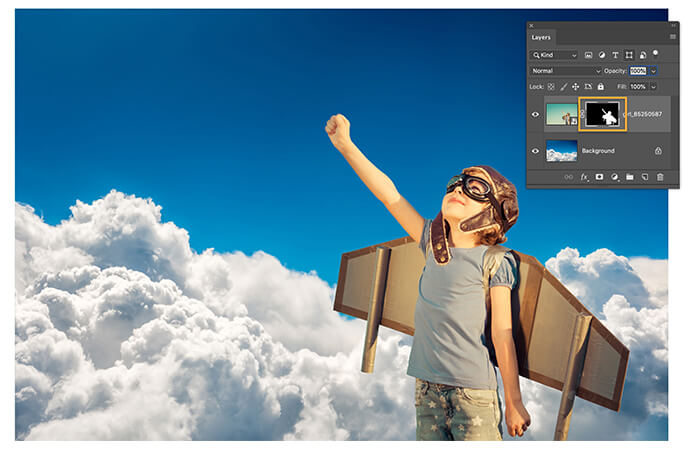
Task: Add a layer style fx icon
Action: click(x=584, y=177)
